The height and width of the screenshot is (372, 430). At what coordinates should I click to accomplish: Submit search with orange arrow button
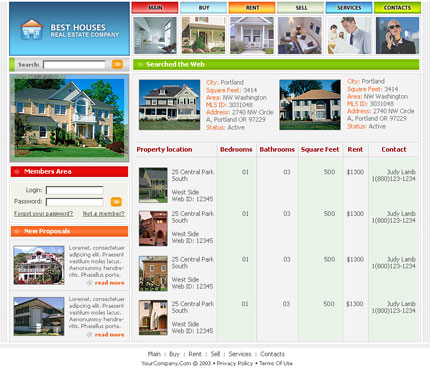pos(117,64)
